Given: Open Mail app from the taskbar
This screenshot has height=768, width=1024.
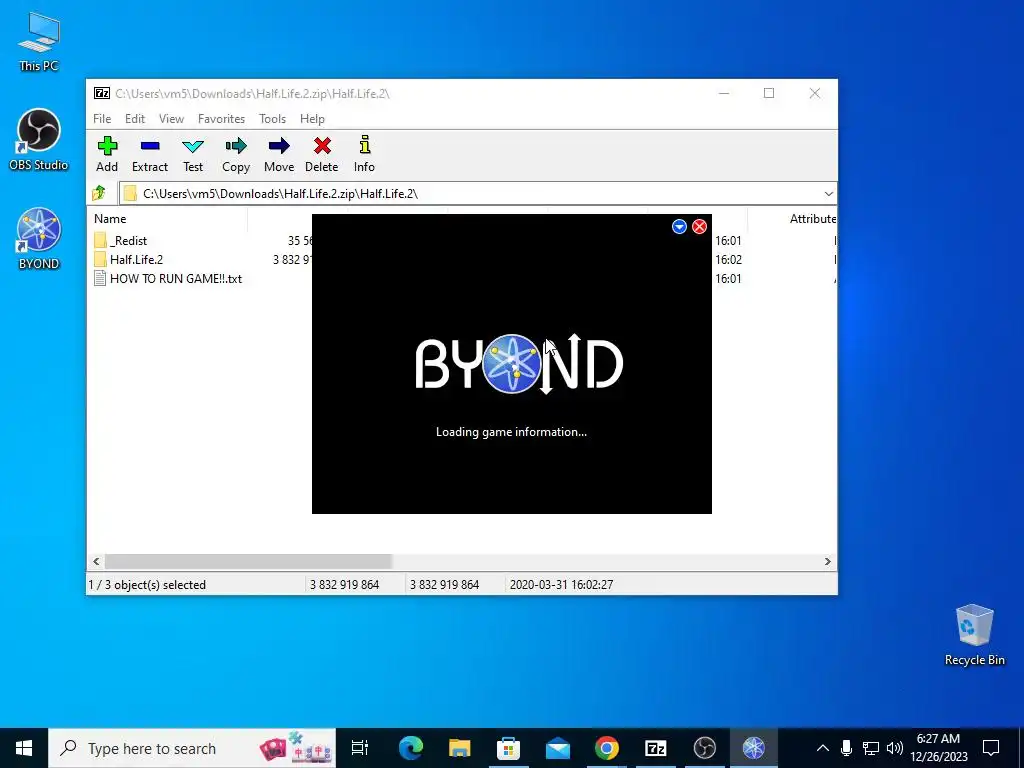Looking at the screenshot, I should coord(558,748).
